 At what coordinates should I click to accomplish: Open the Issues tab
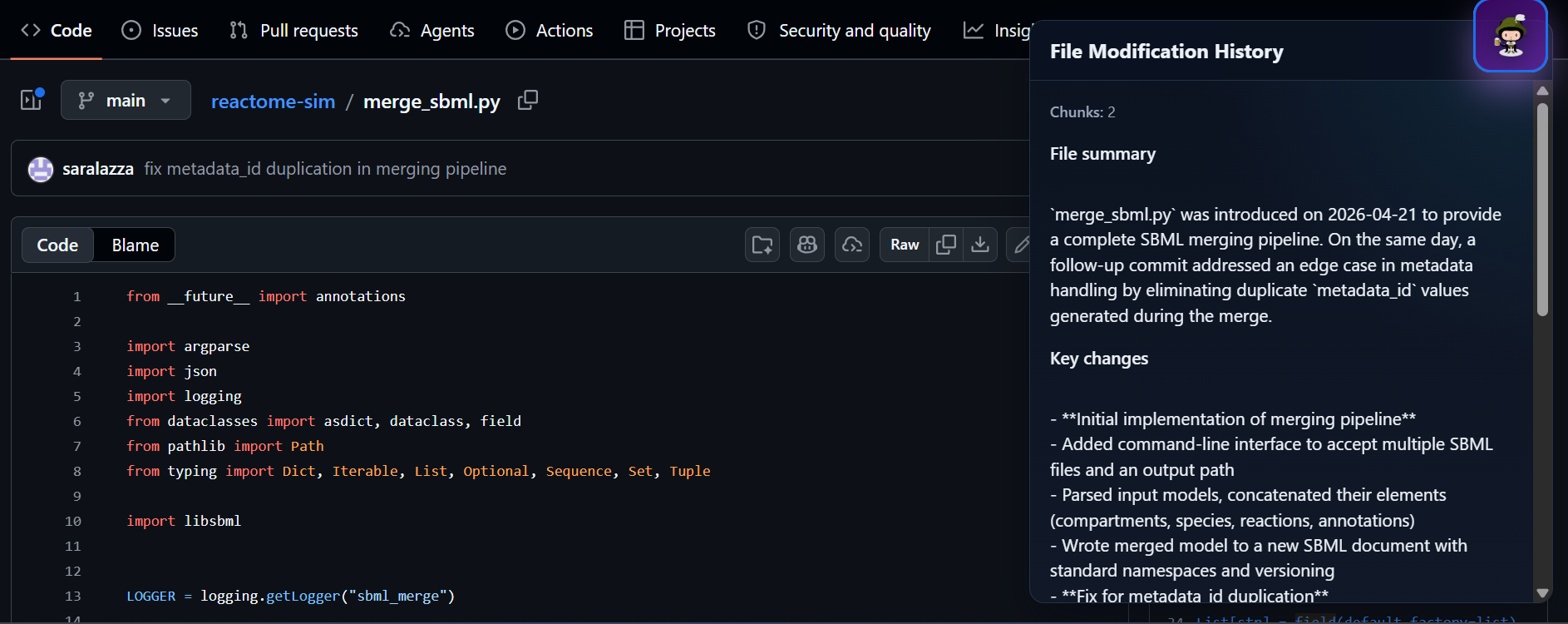click(x=160, y=31)
